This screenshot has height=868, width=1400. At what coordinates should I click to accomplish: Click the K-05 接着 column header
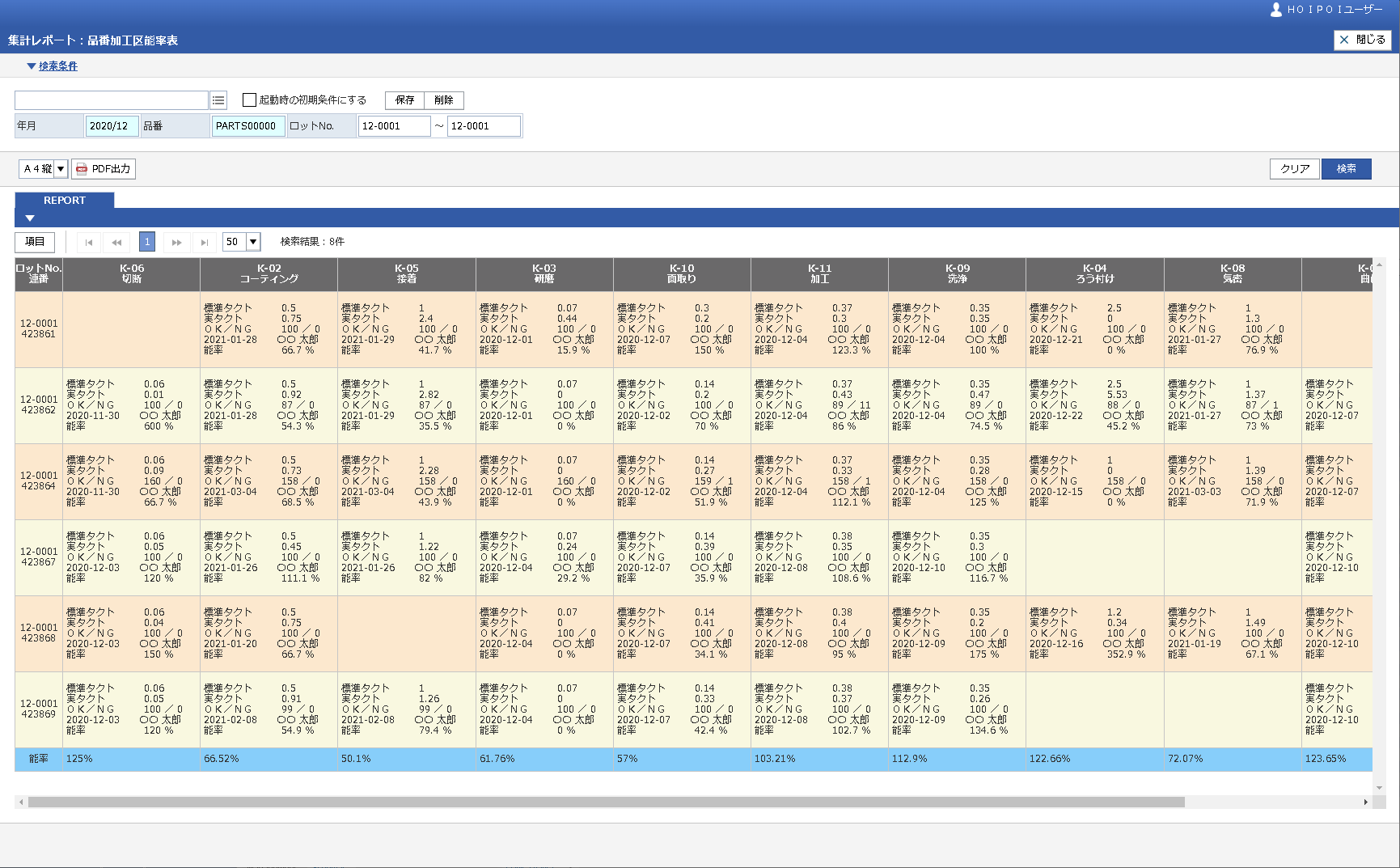pyautogui.click(x=407, y=274)
